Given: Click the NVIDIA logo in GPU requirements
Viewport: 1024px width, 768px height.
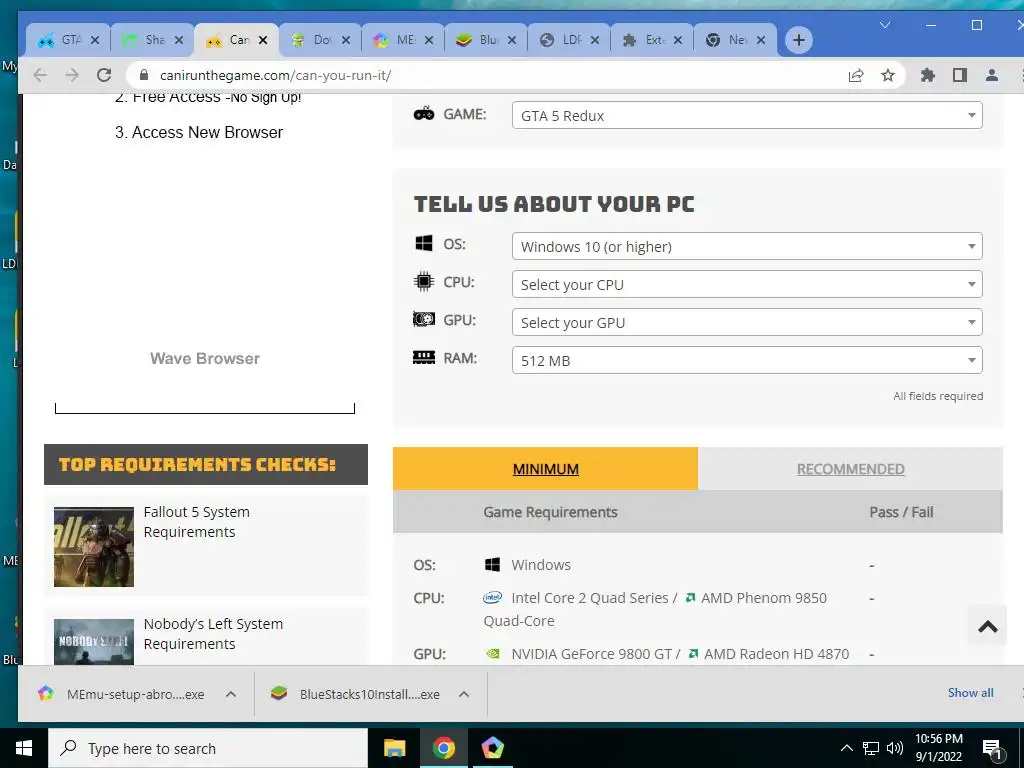Looking at the screenshot, I should click(x=493, y=654).
